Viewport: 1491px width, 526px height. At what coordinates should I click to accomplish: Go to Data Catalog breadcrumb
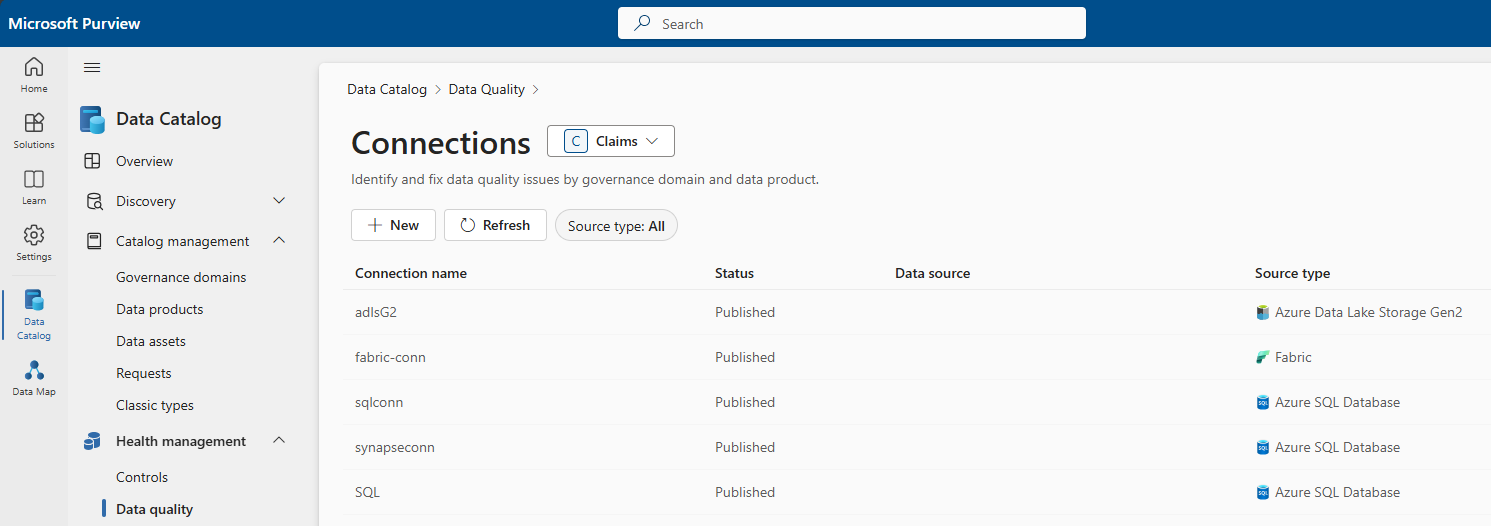[387, 89]
